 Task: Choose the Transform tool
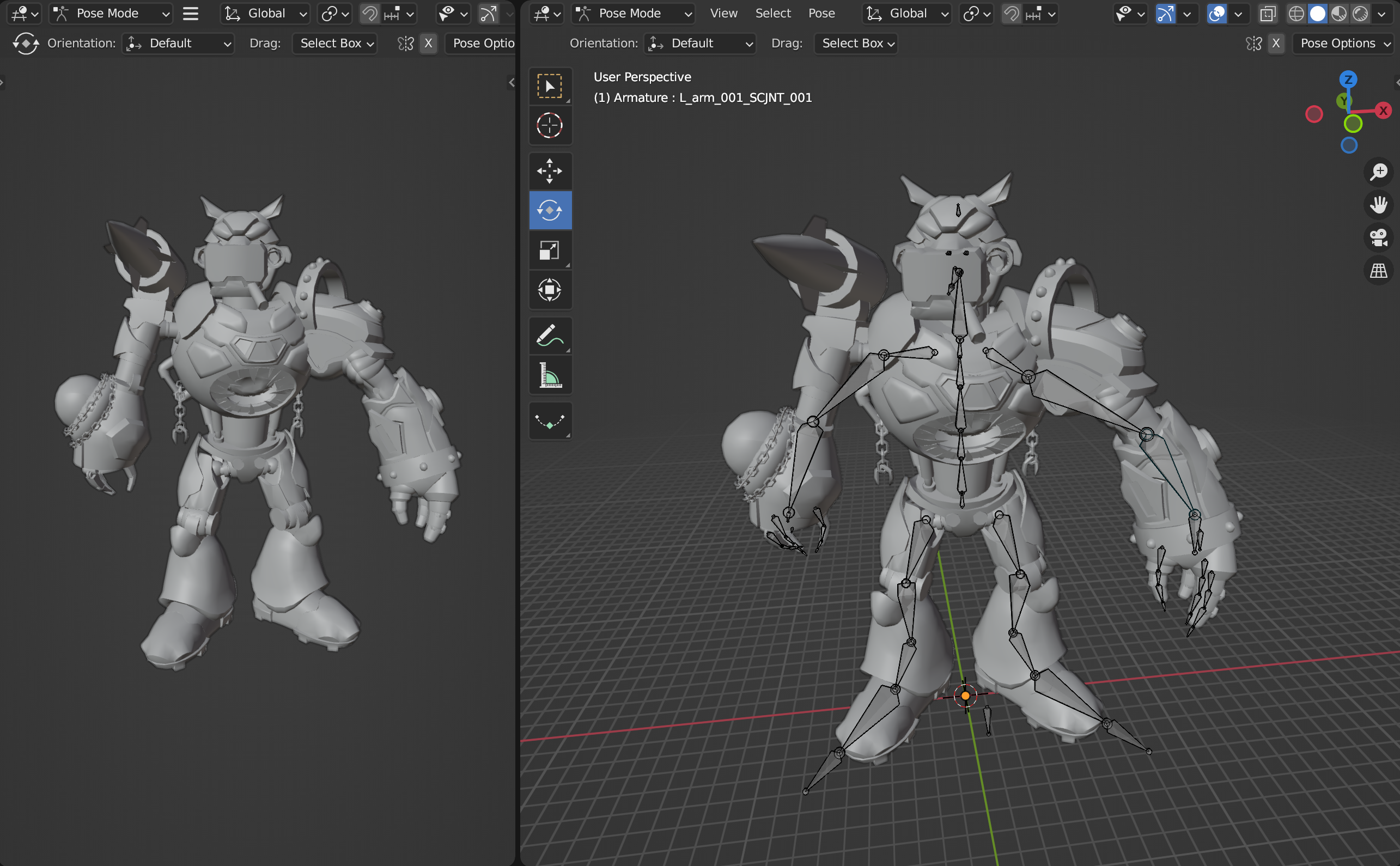pyautogui.click(x=549, y=290)
